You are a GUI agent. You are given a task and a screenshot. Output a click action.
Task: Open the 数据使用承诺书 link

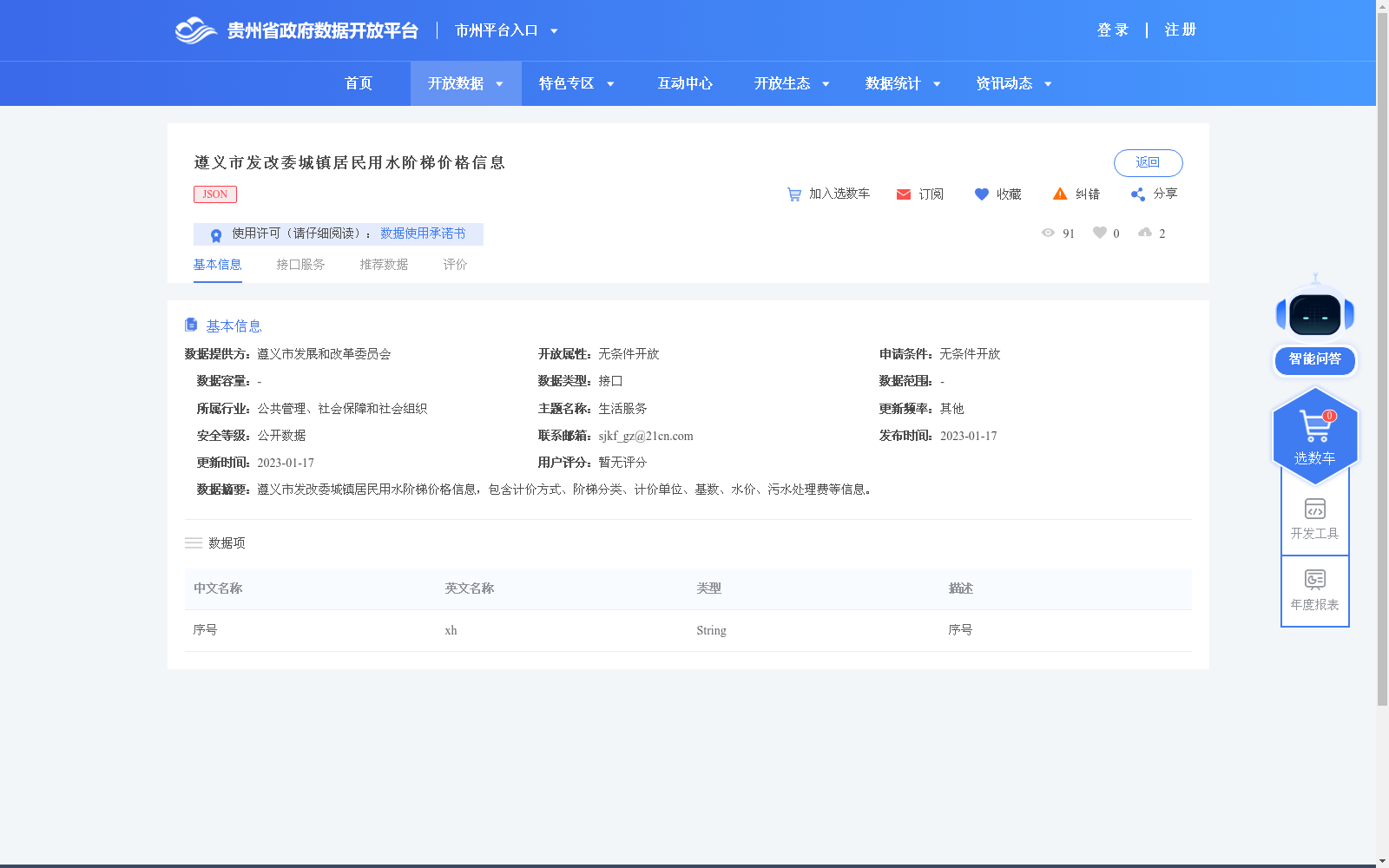click(424, 233)
